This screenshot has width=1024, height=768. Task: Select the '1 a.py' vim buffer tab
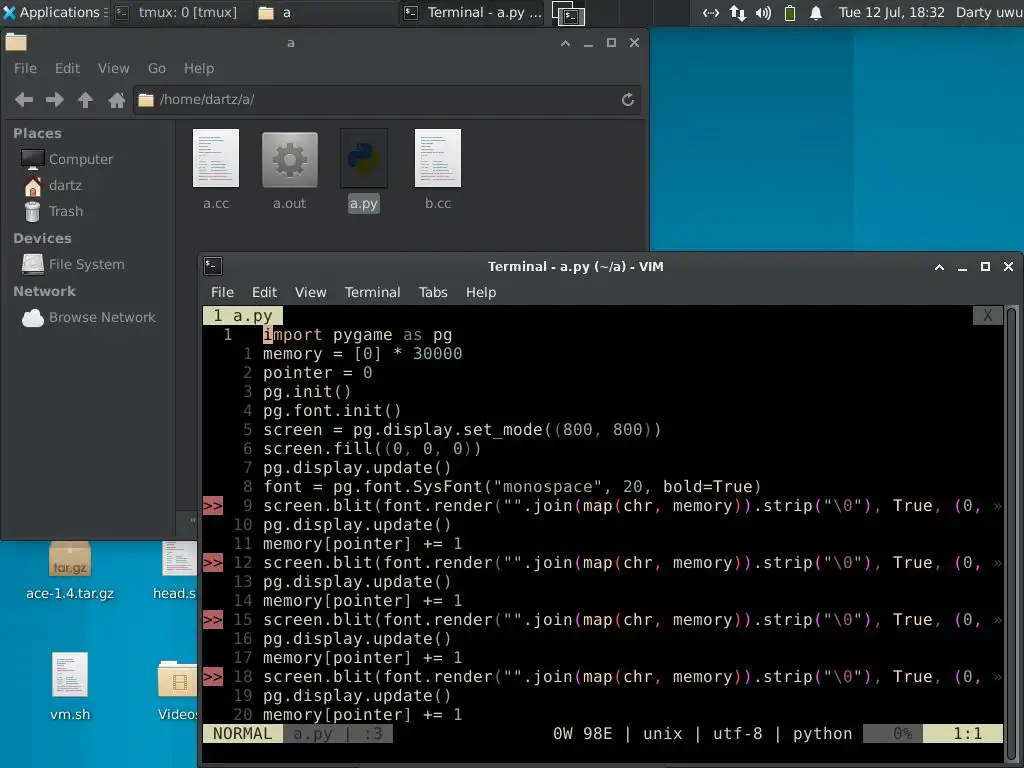(x=243, y=315)
